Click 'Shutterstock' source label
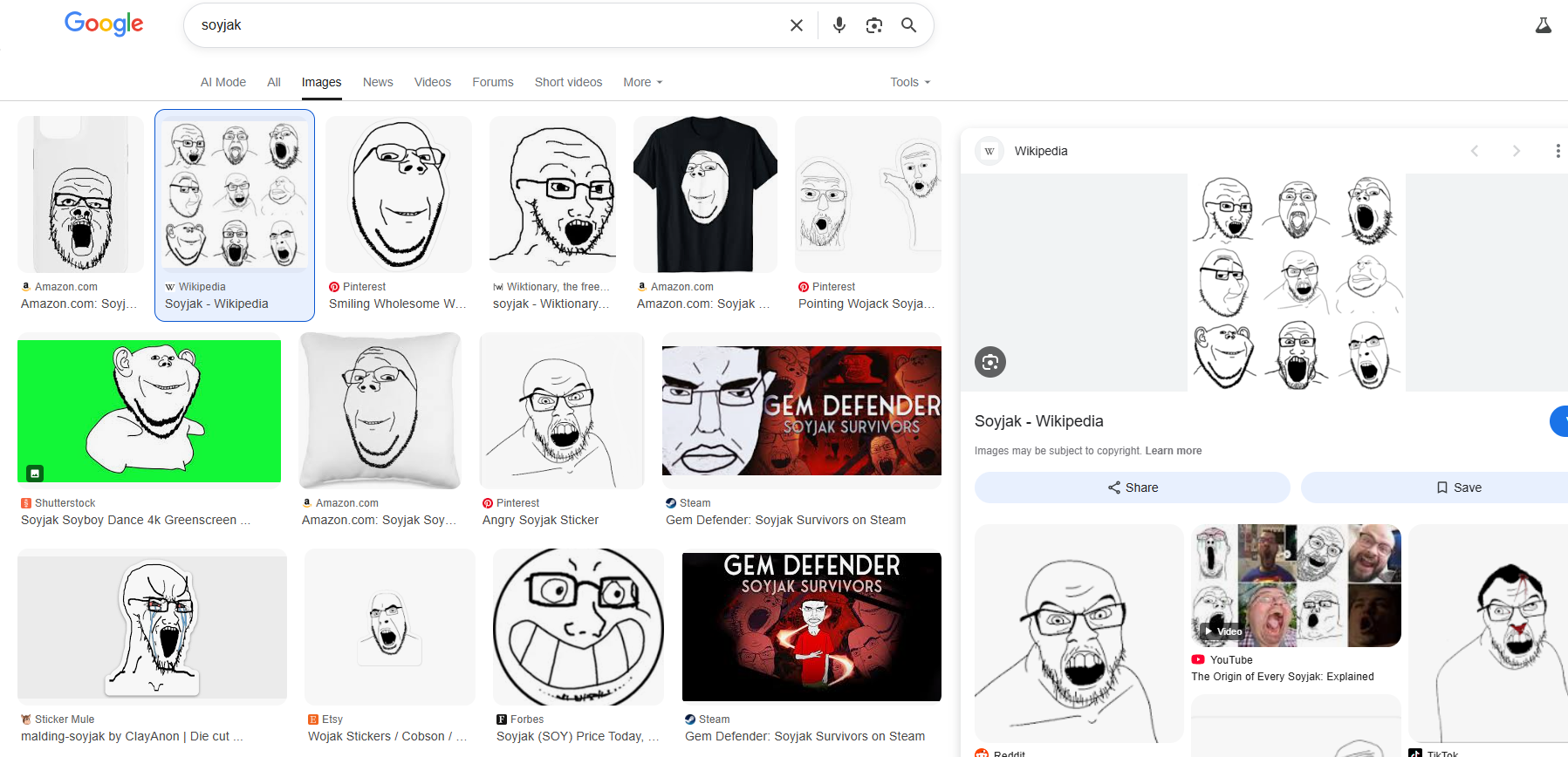Image resolution: width=1568 pixels, height=757 pixels. [x=65, y=503]
